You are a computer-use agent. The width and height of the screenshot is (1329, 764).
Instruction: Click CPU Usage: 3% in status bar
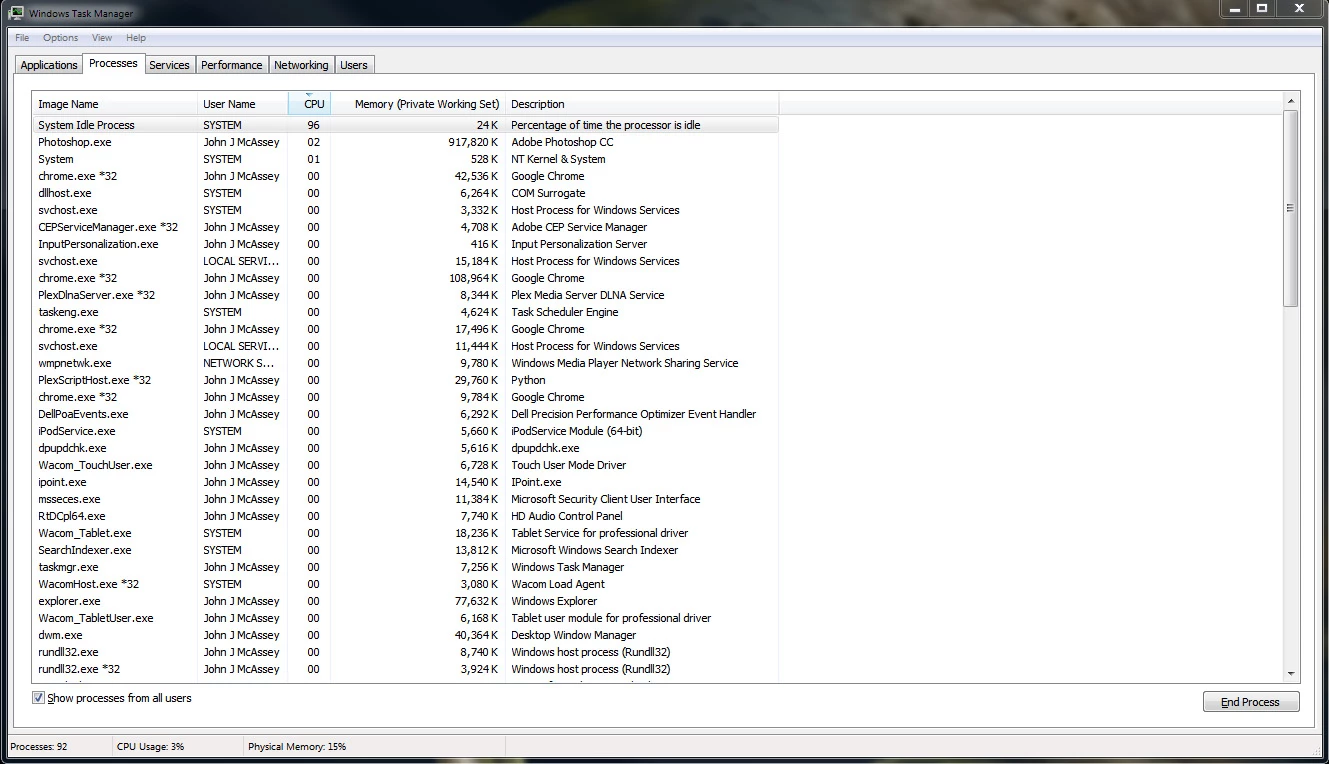pos(150,746)
